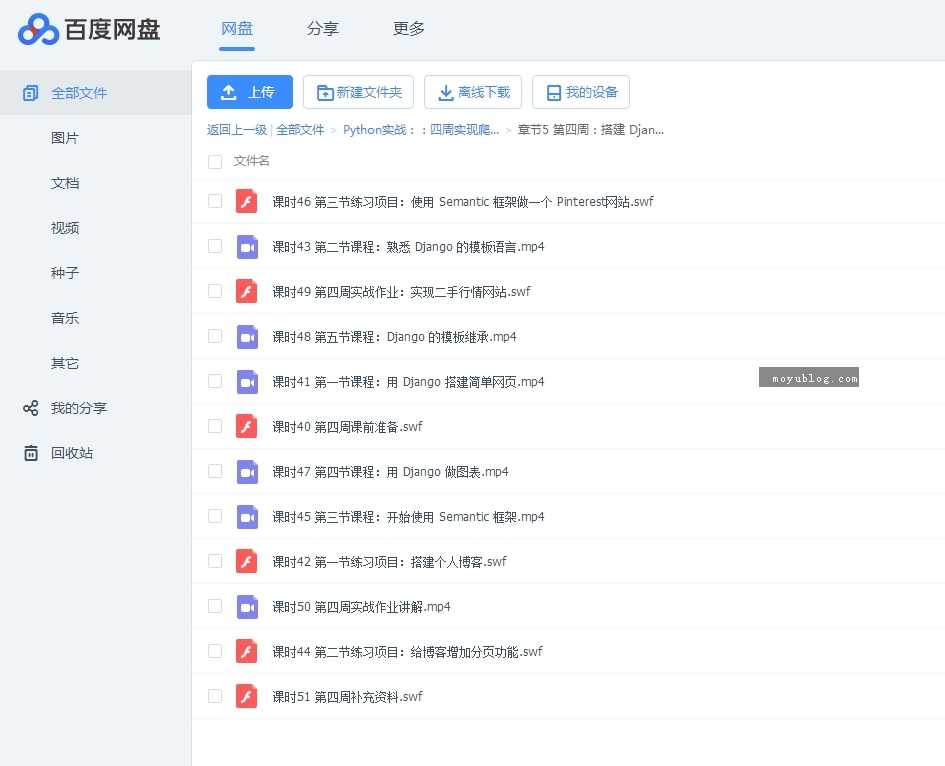Screen dimensions: 945x766
Task: Open the 更多 dropdown menu
Action: [x=408, y=29]
